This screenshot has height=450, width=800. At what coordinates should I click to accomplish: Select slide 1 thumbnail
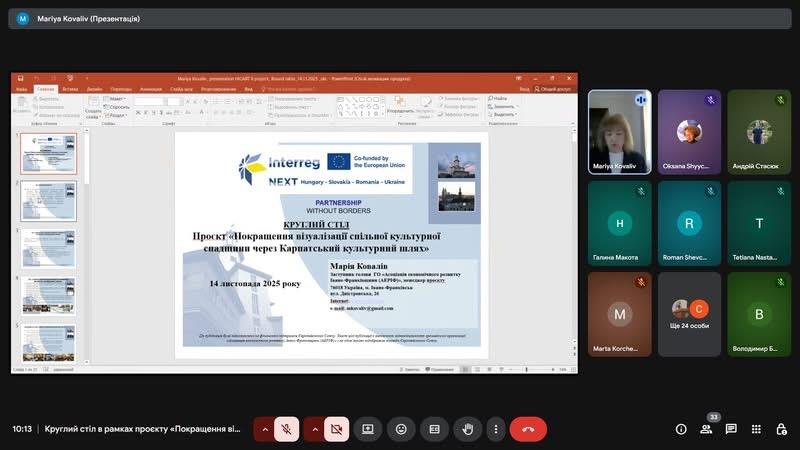pyautogui.click(x=49, y=154)
